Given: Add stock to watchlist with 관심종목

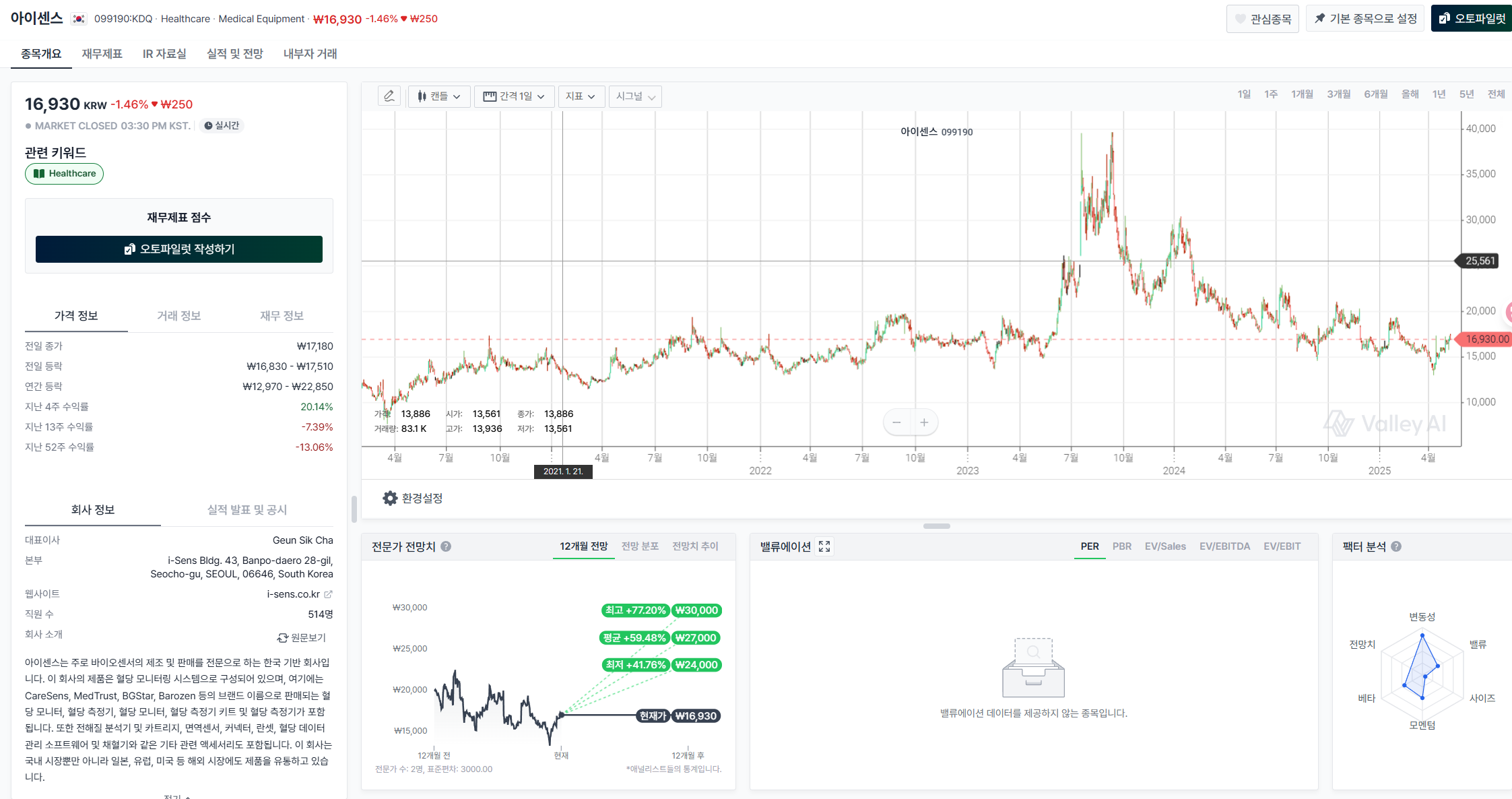Looking at the screenshot, I should (x=1263, y=19).
